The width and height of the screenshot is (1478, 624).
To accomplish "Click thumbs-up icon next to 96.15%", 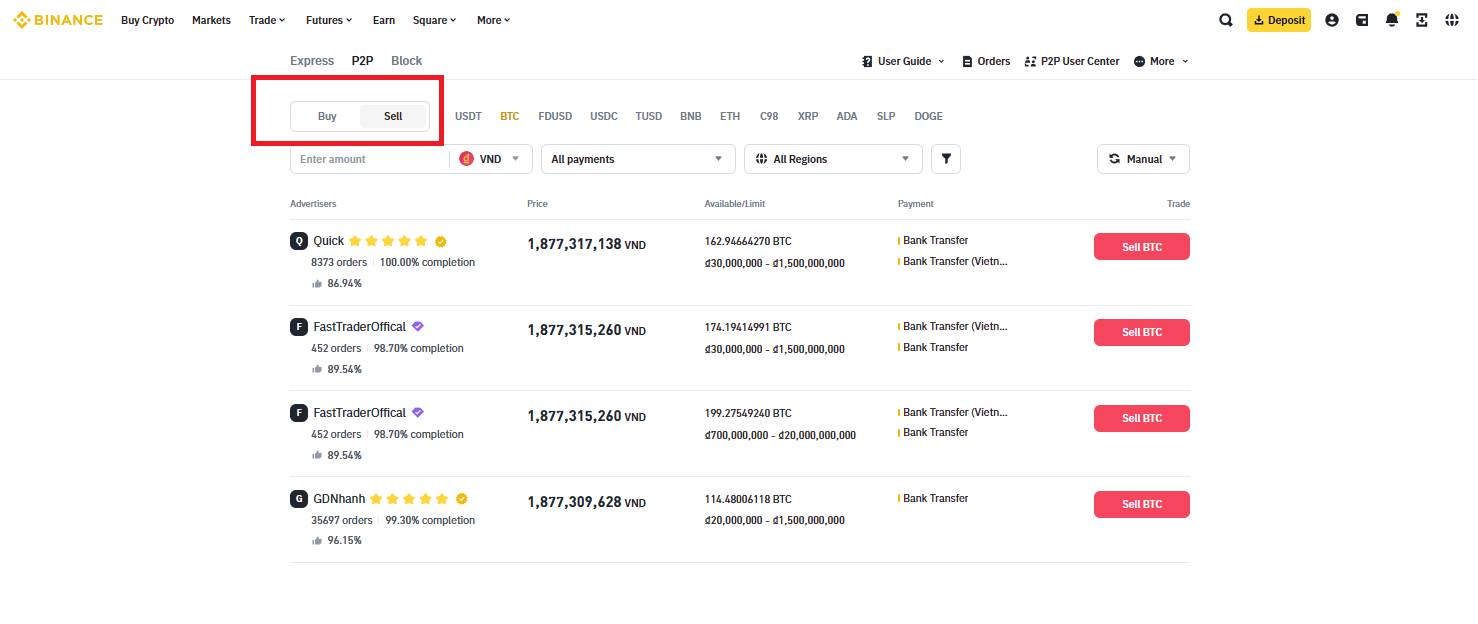I will click(317, 541).
